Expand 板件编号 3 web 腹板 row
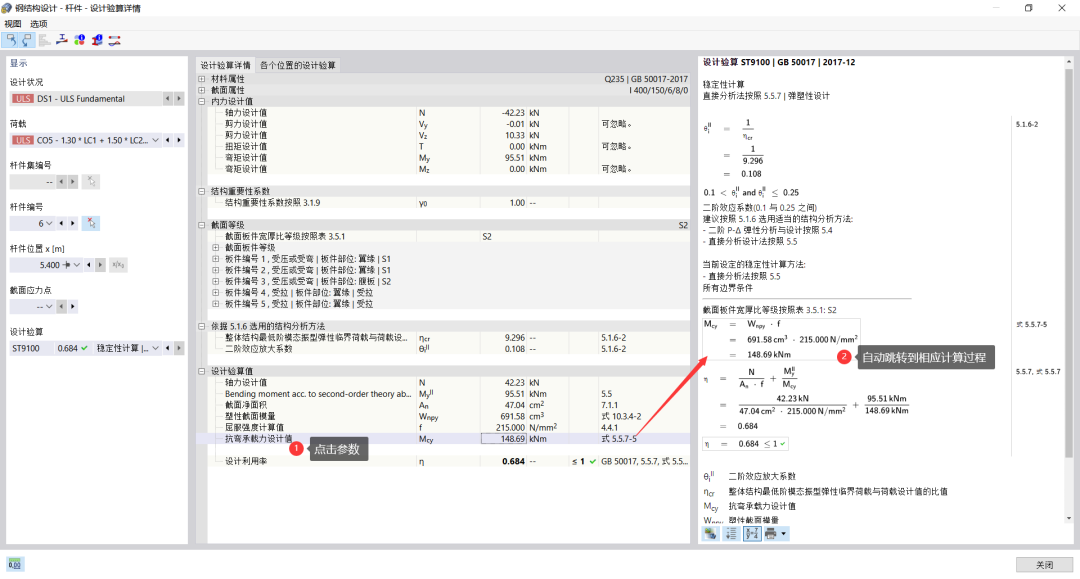The height and width of the screenshot is (579, 1080). coord(216,281)
